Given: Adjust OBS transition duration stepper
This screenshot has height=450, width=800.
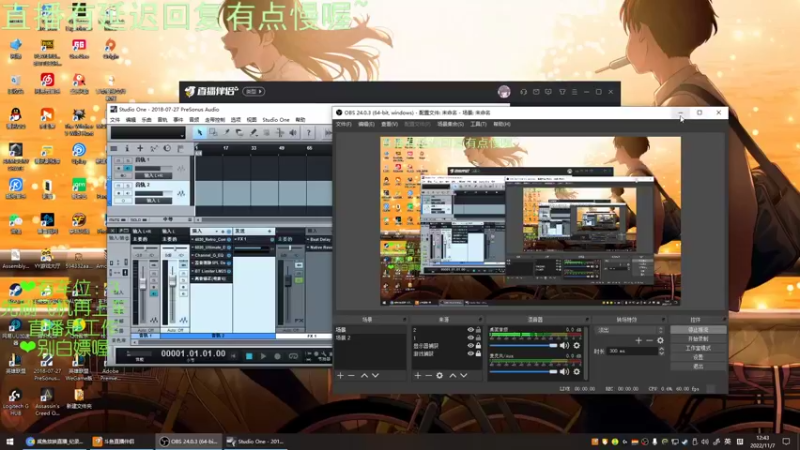Looking at the screenshot, I should 661,351.
